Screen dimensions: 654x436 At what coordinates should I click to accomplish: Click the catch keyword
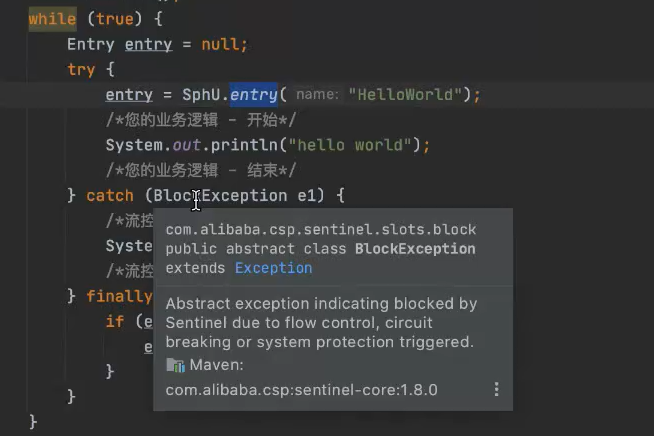pyautogui.click(x=110, y=195)
